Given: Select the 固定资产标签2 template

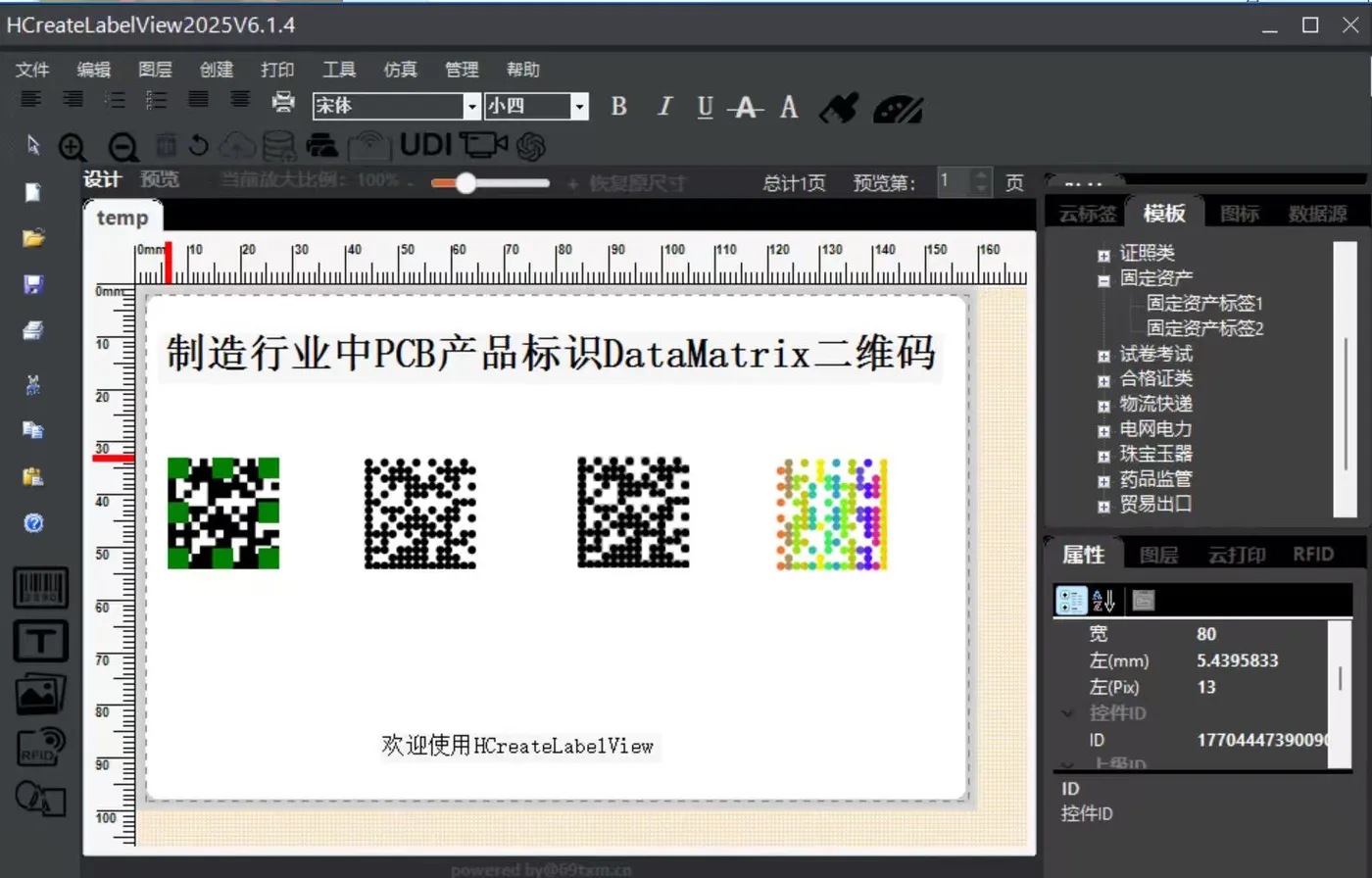Looking at the screenshot, I should pos(1205,328).
